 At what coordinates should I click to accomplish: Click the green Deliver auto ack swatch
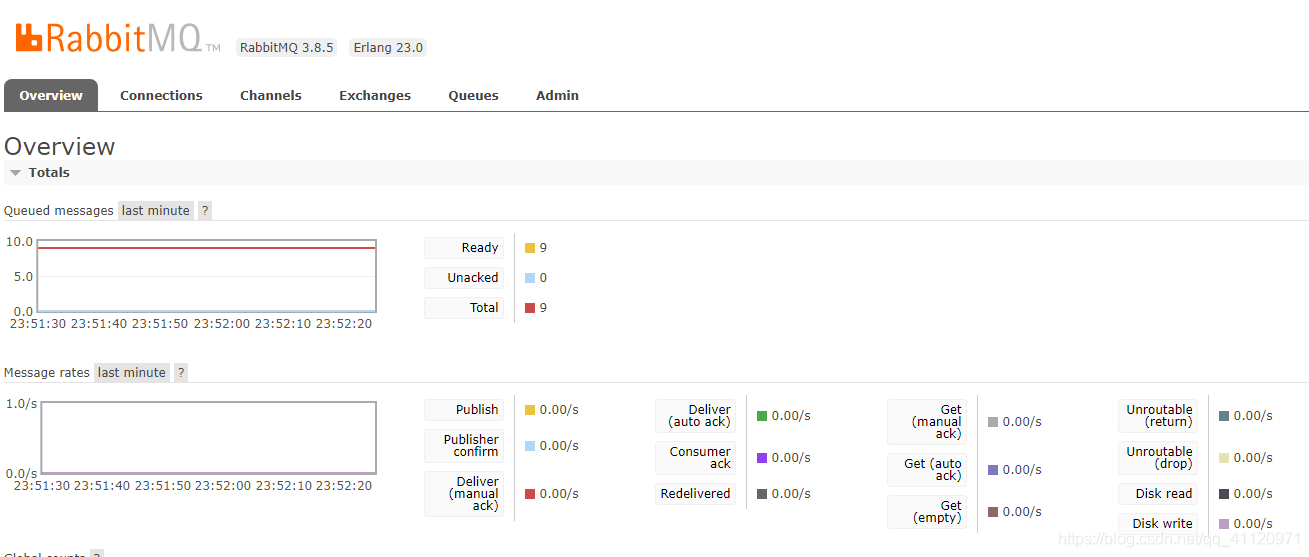(762, 416)
